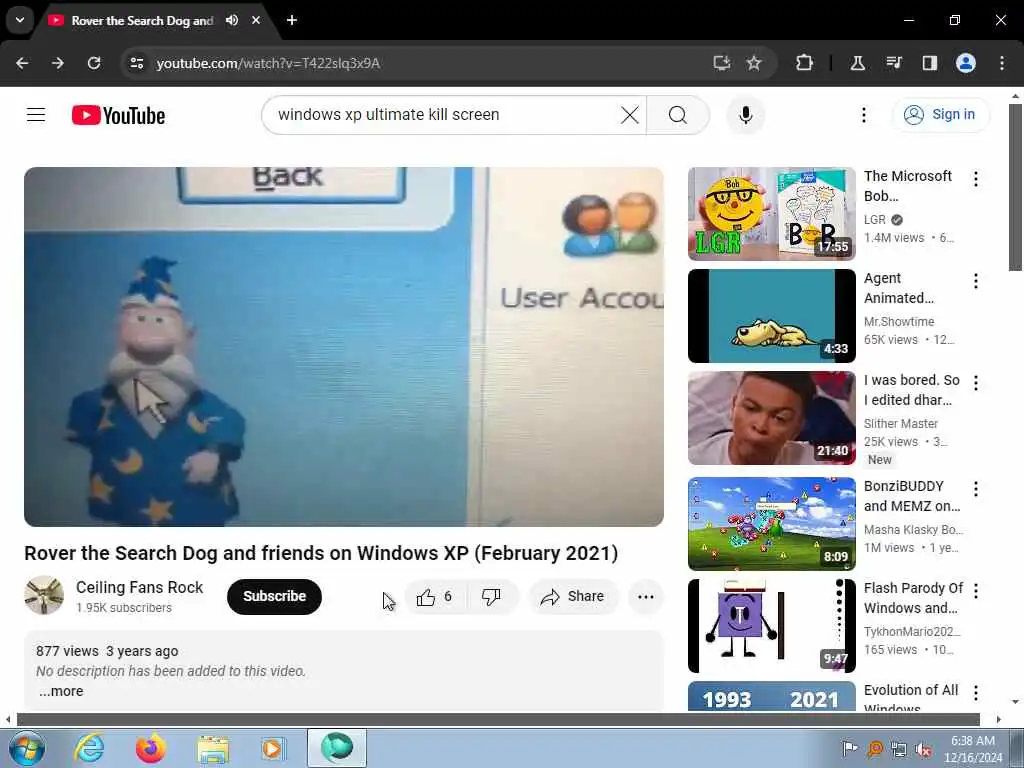The image size is (1024, 768).
Task: Open options for 'I was bored' video
Action: tap(976, 383)
